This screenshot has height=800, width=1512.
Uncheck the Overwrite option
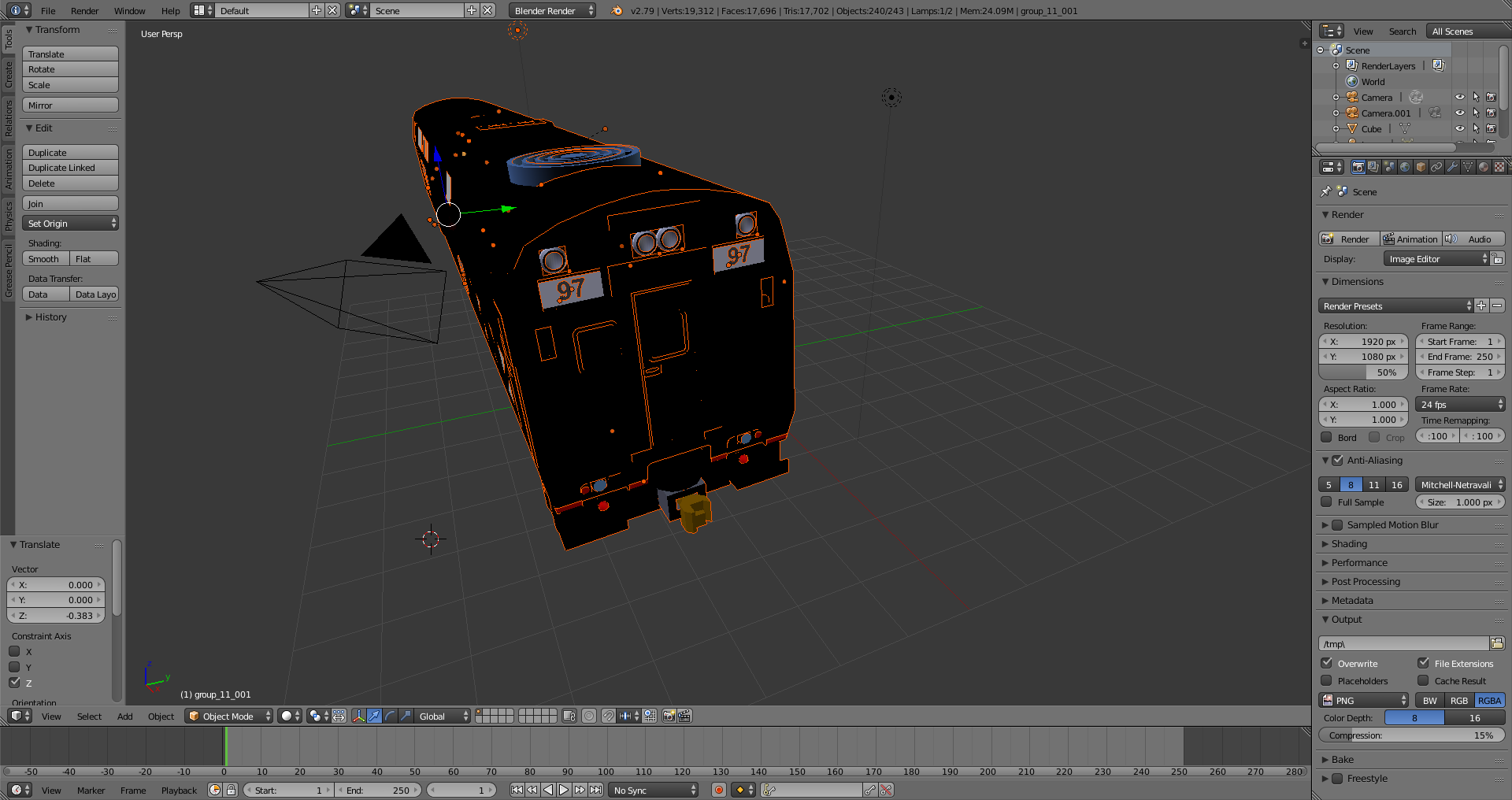(1327, 663)
